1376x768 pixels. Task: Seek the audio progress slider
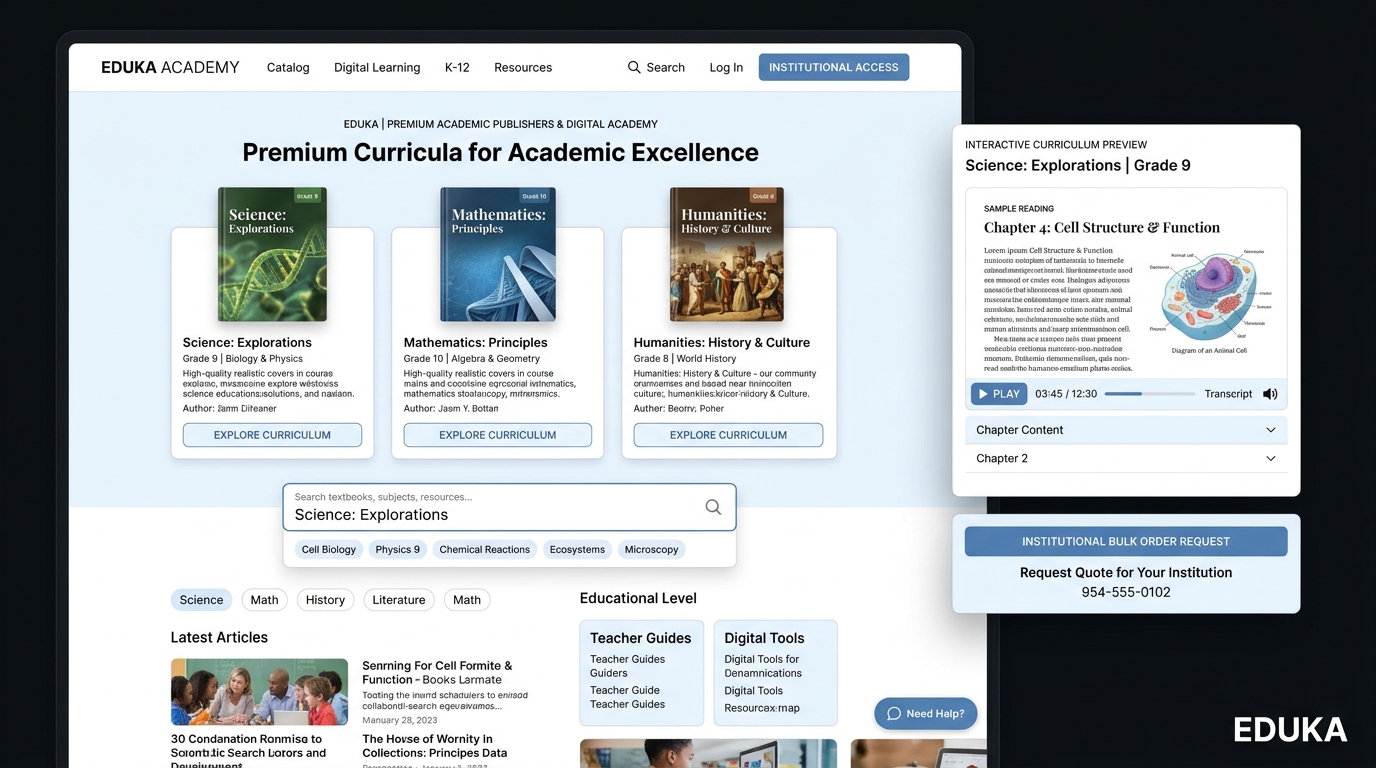tap(1150, 394)
